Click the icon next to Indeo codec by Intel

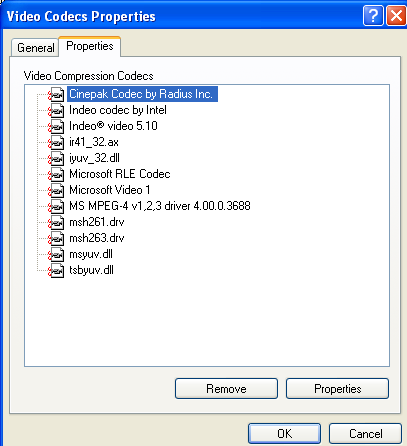pos(56,111)
